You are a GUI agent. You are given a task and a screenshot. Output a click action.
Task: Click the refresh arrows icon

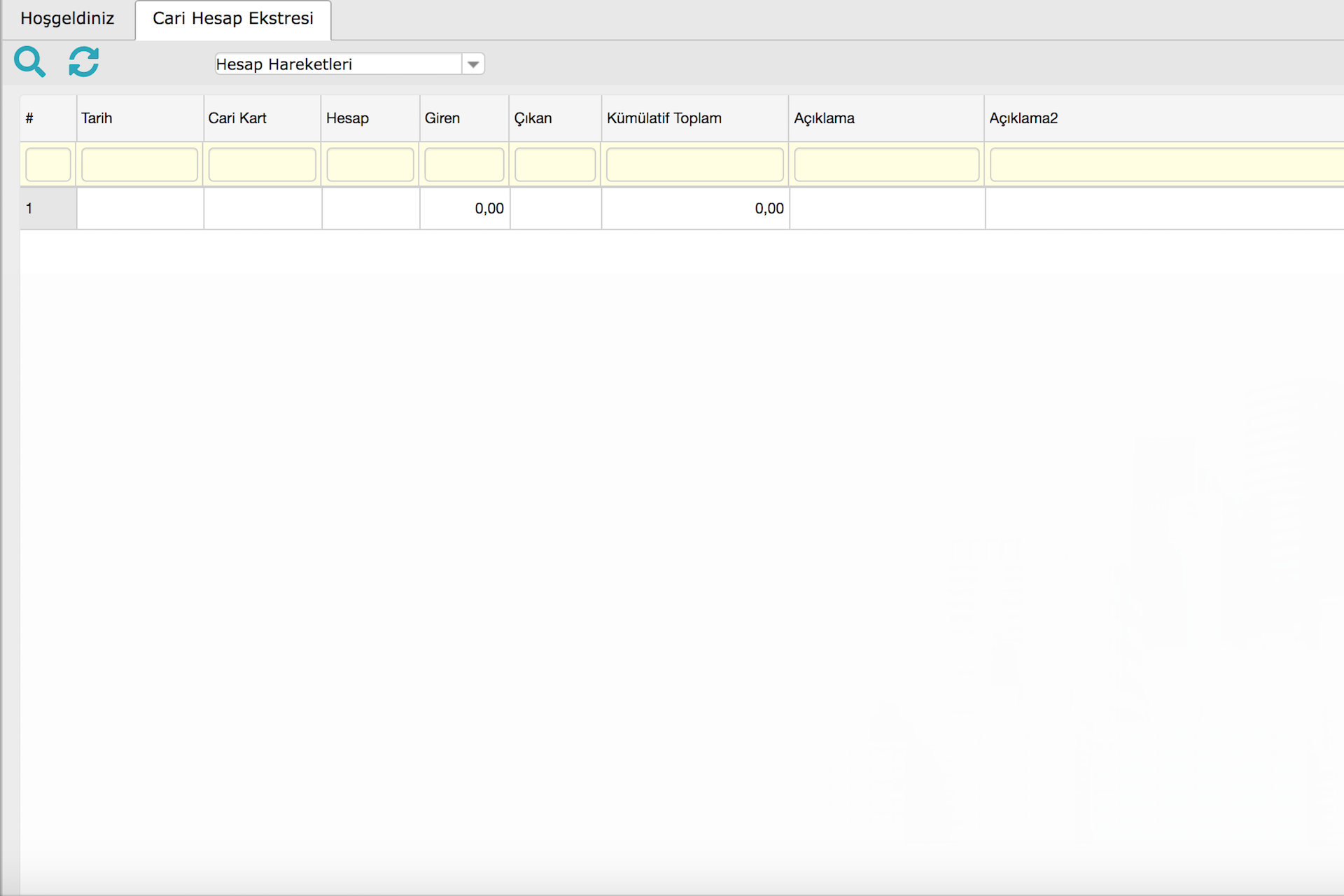tap(84, 62)
